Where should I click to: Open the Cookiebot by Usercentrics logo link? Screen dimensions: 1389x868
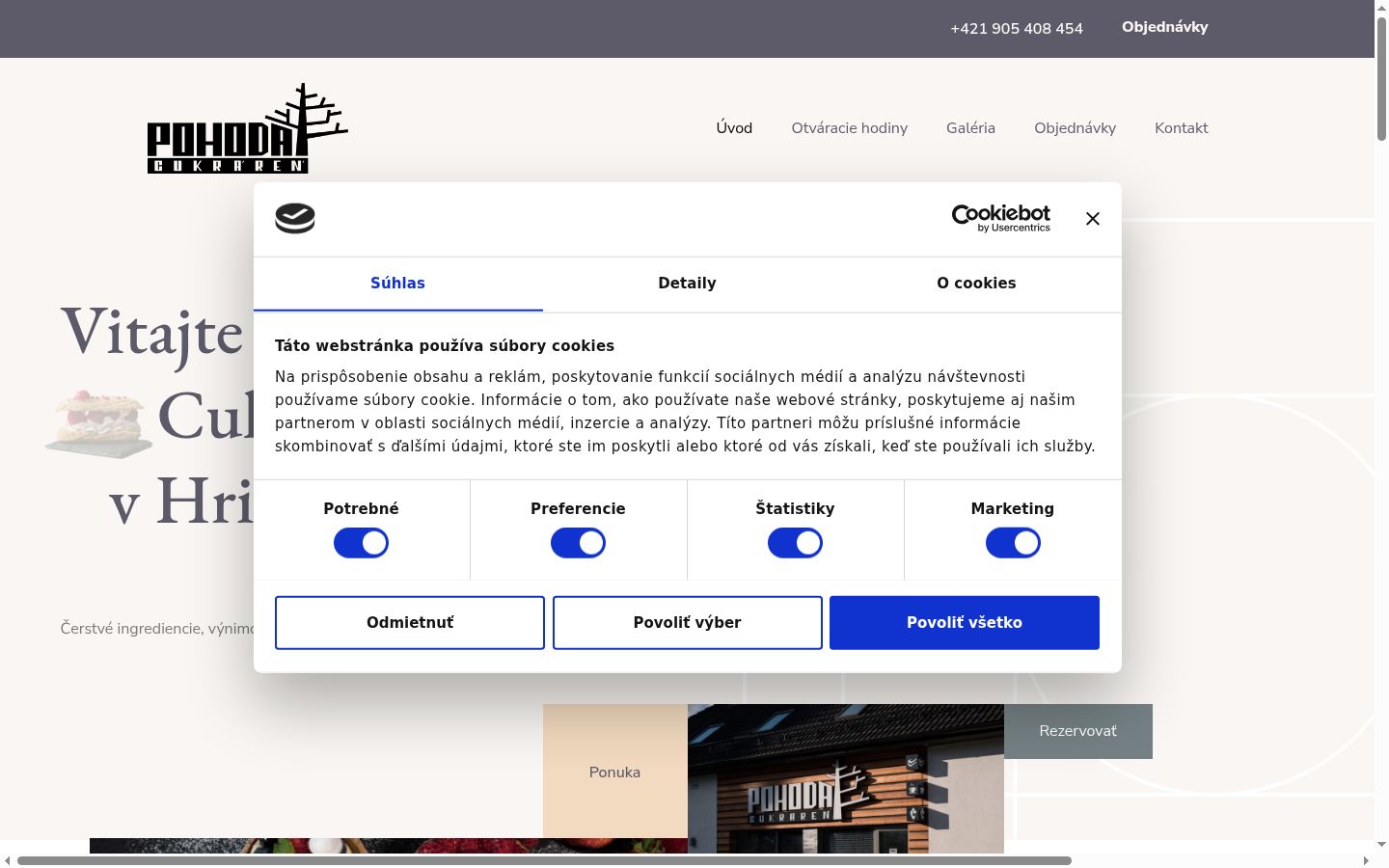1000,218
